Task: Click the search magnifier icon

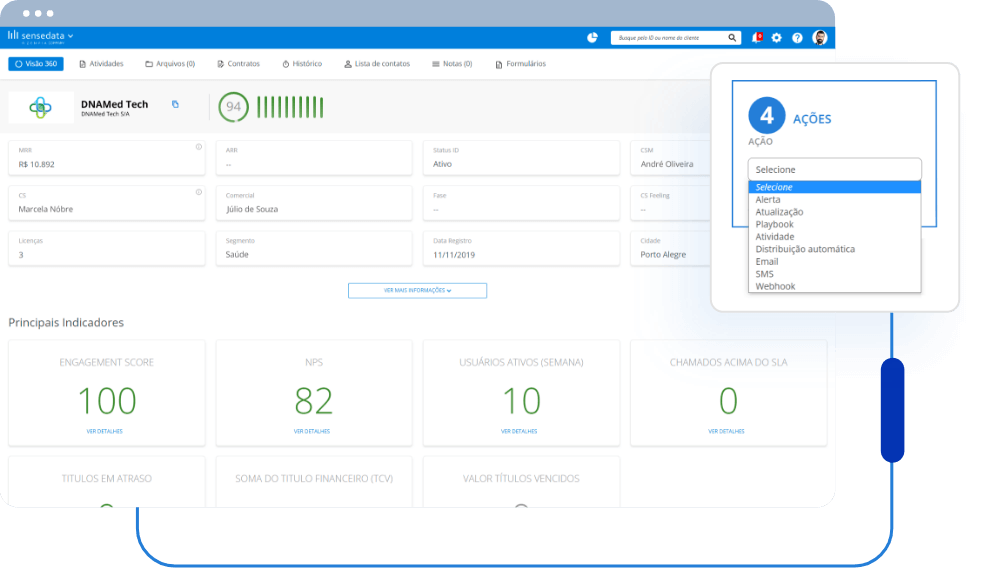Action: click(x=732, y=38)
